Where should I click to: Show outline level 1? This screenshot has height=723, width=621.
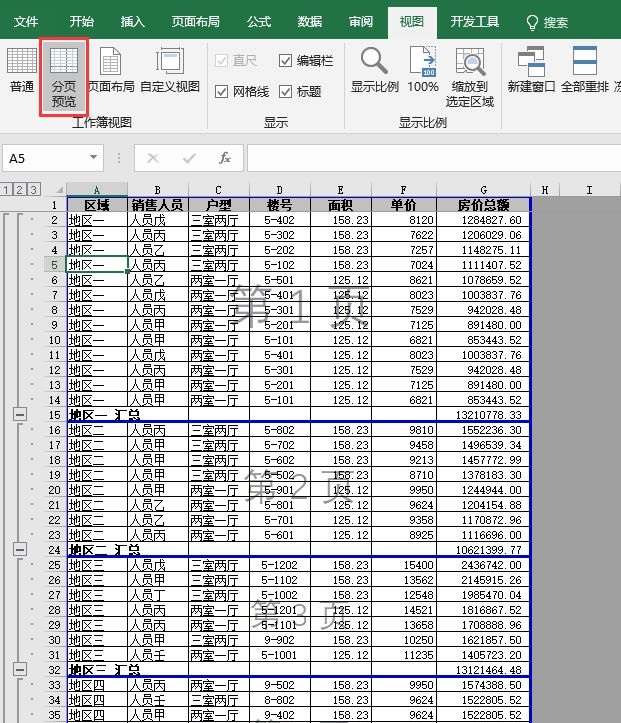(6, 190)
